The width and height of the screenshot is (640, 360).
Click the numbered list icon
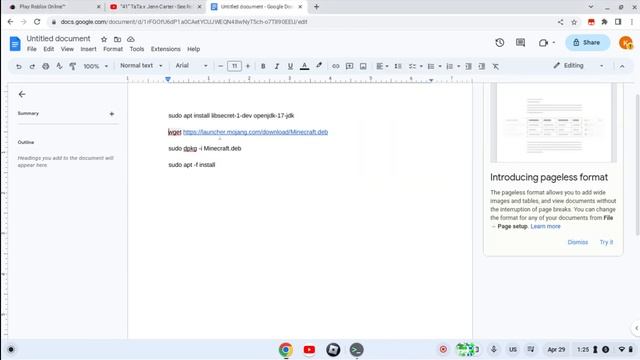pyautogui.click(x=450, y=66)
